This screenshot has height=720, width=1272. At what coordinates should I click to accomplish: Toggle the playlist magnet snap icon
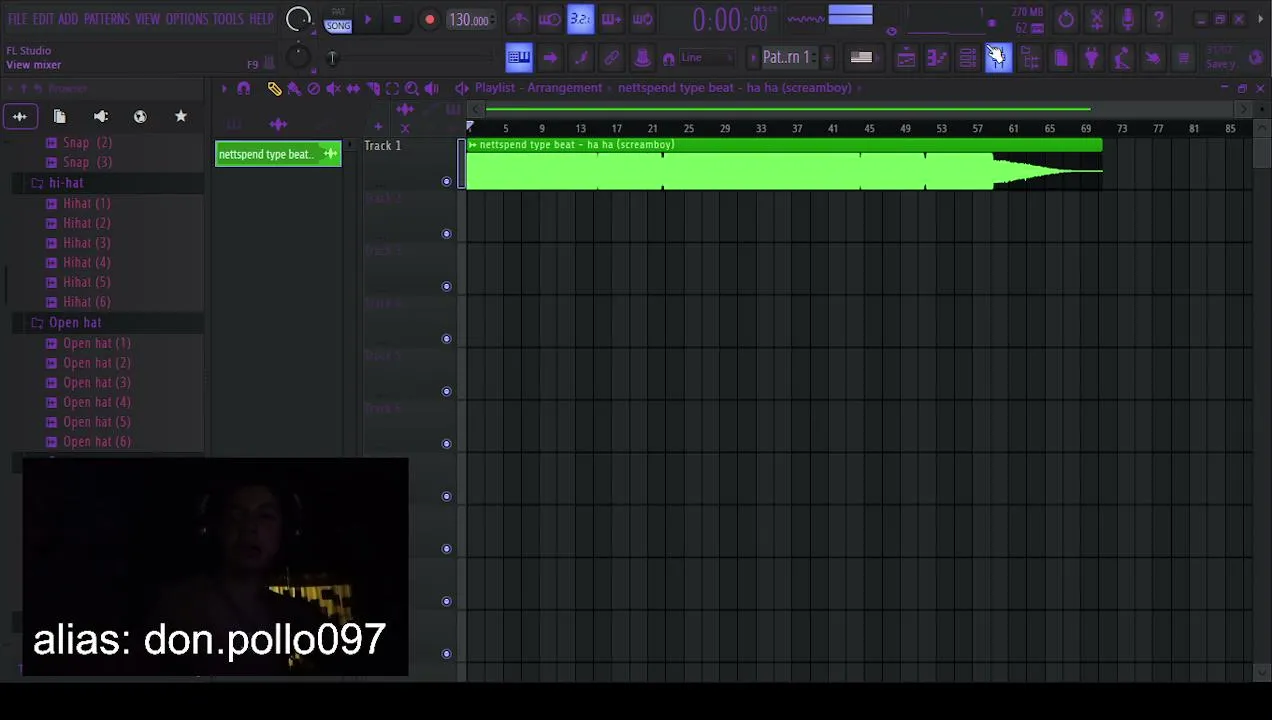coord(243,88)
